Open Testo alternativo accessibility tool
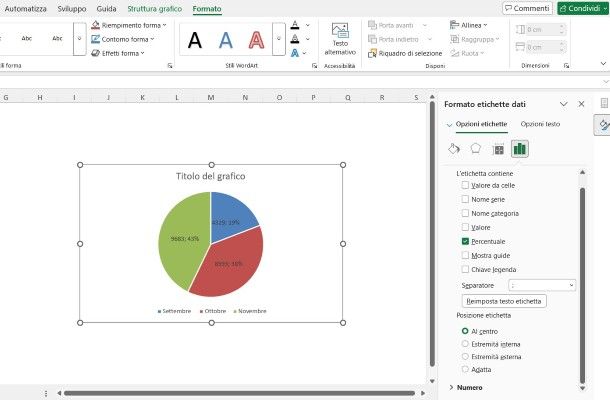 pos(340,39)
